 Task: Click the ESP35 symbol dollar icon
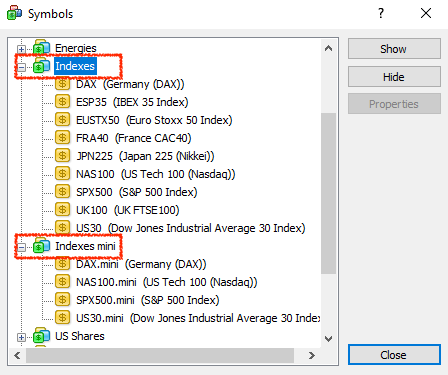point(62,102)
